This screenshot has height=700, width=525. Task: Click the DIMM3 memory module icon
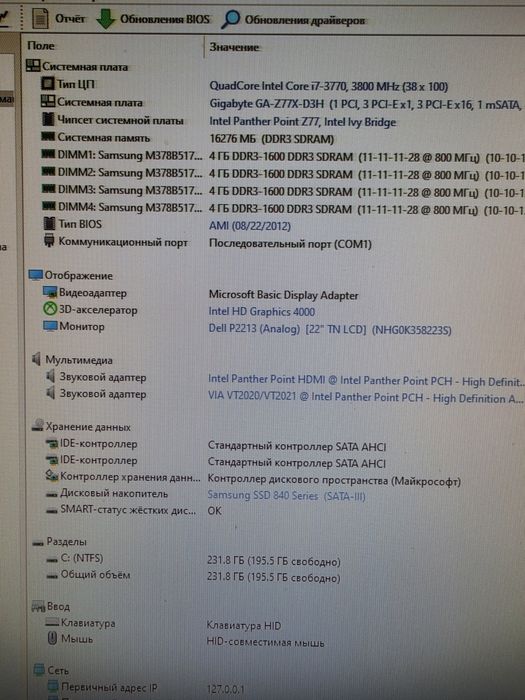click(x=48, y=189)
